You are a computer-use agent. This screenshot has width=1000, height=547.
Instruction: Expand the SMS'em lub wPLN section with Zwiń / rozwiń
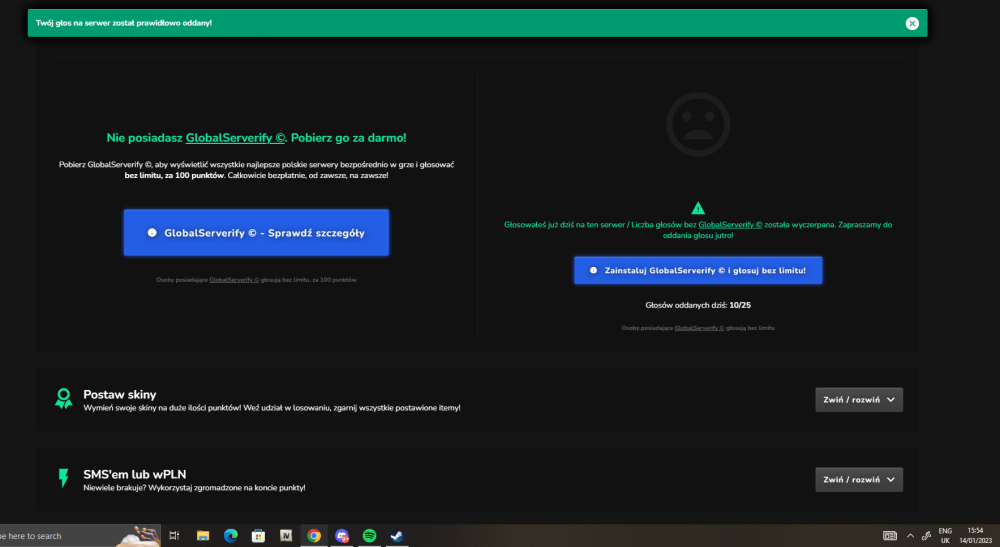click(x=859, y=479)
